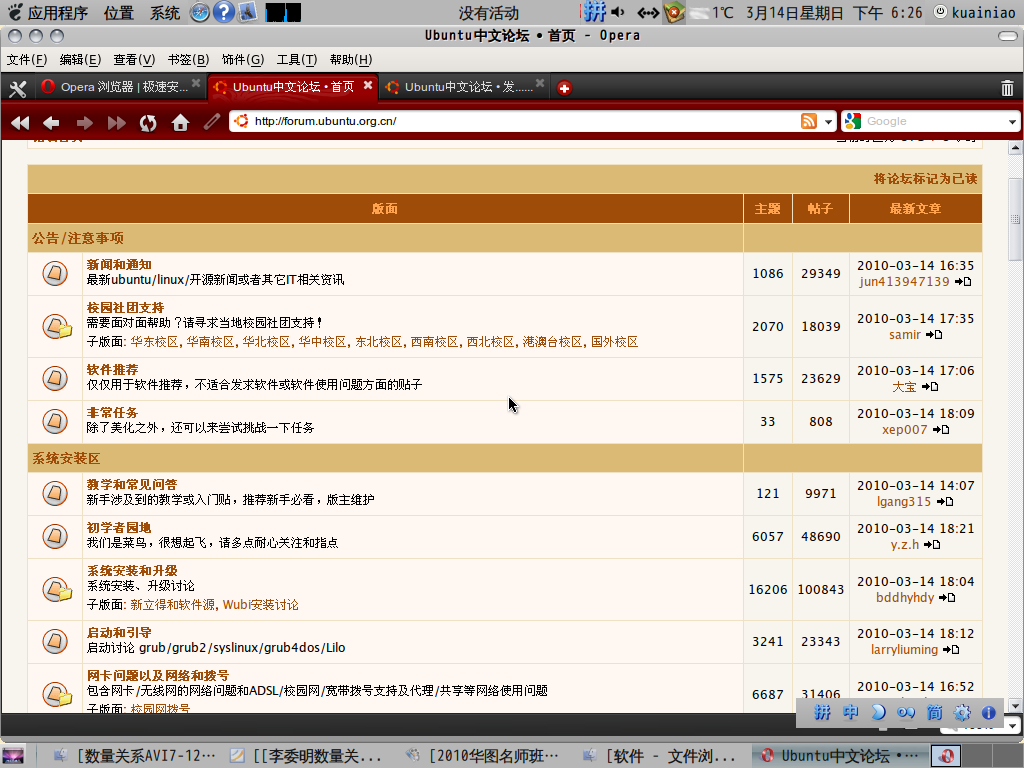Viewport: 1024px width, 768px height.
Task: Click the 拼 pinyin button on IME bar
Action: pyautogui.click(x=822, y=712)
